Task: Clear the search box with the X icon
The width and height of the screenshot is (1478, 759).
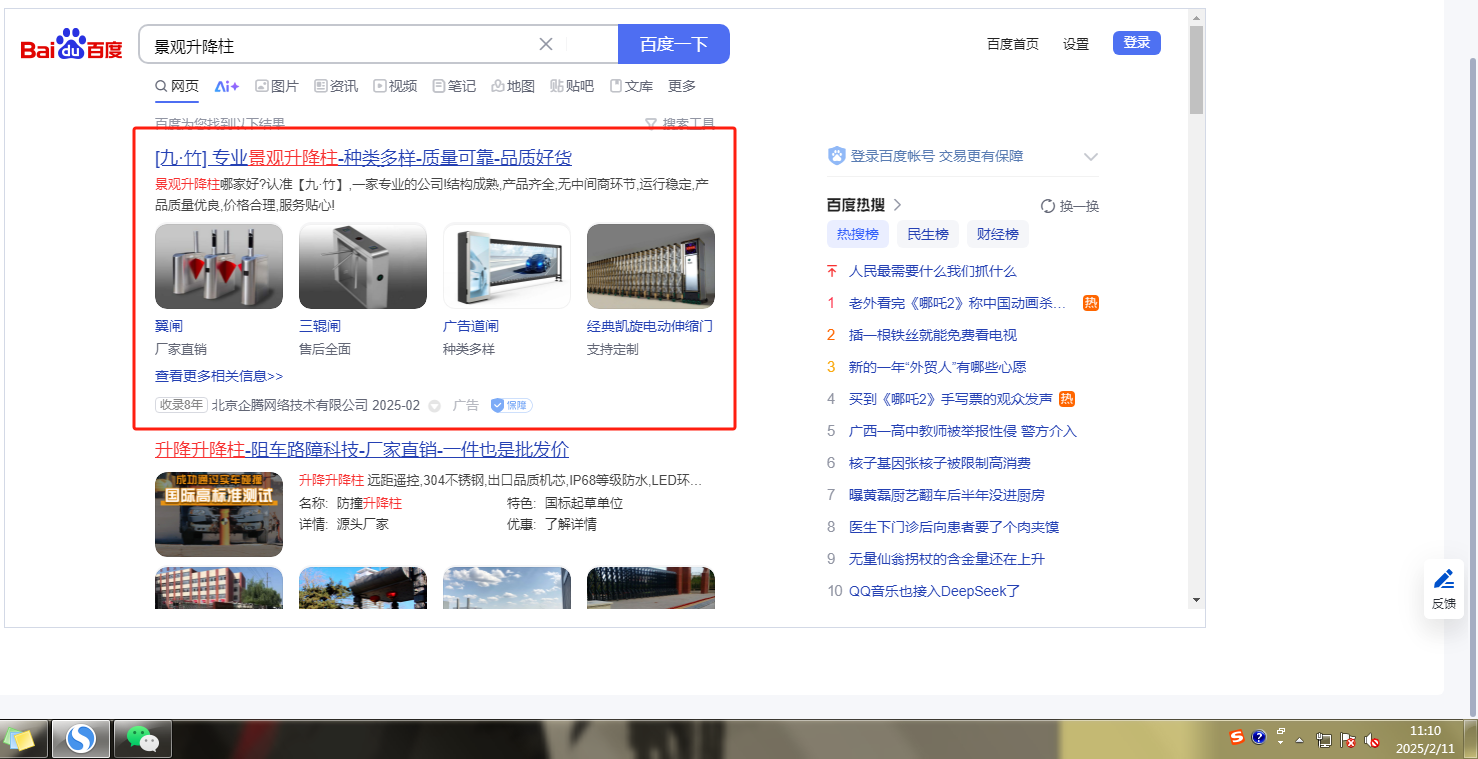Action: (546, 44)
